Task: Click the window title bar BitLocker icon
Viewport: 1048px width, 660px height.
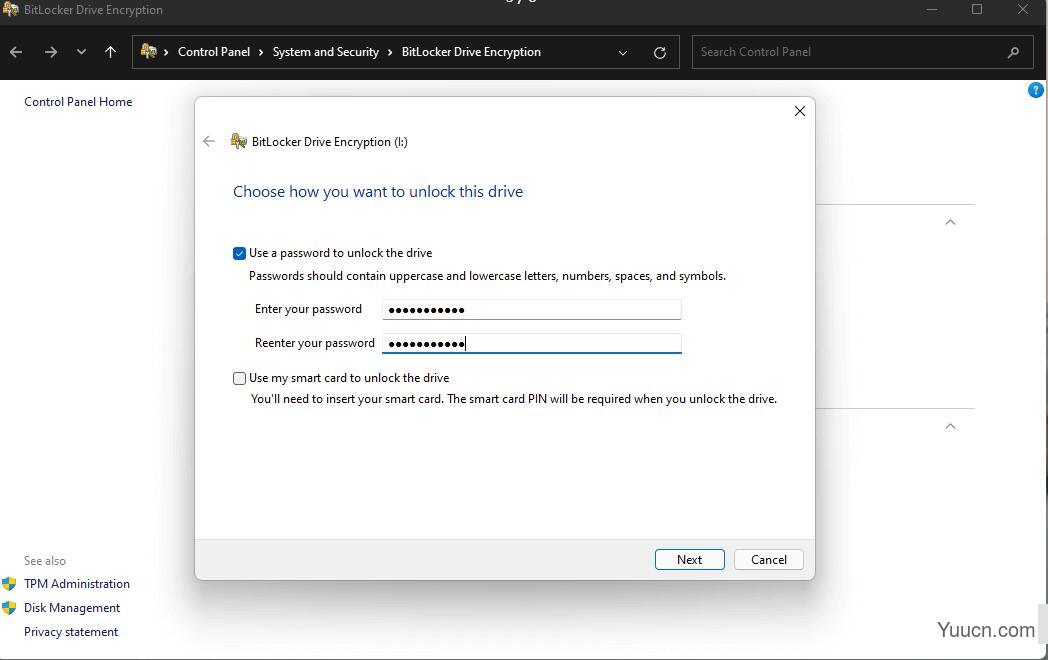Action: click(10, 9)
